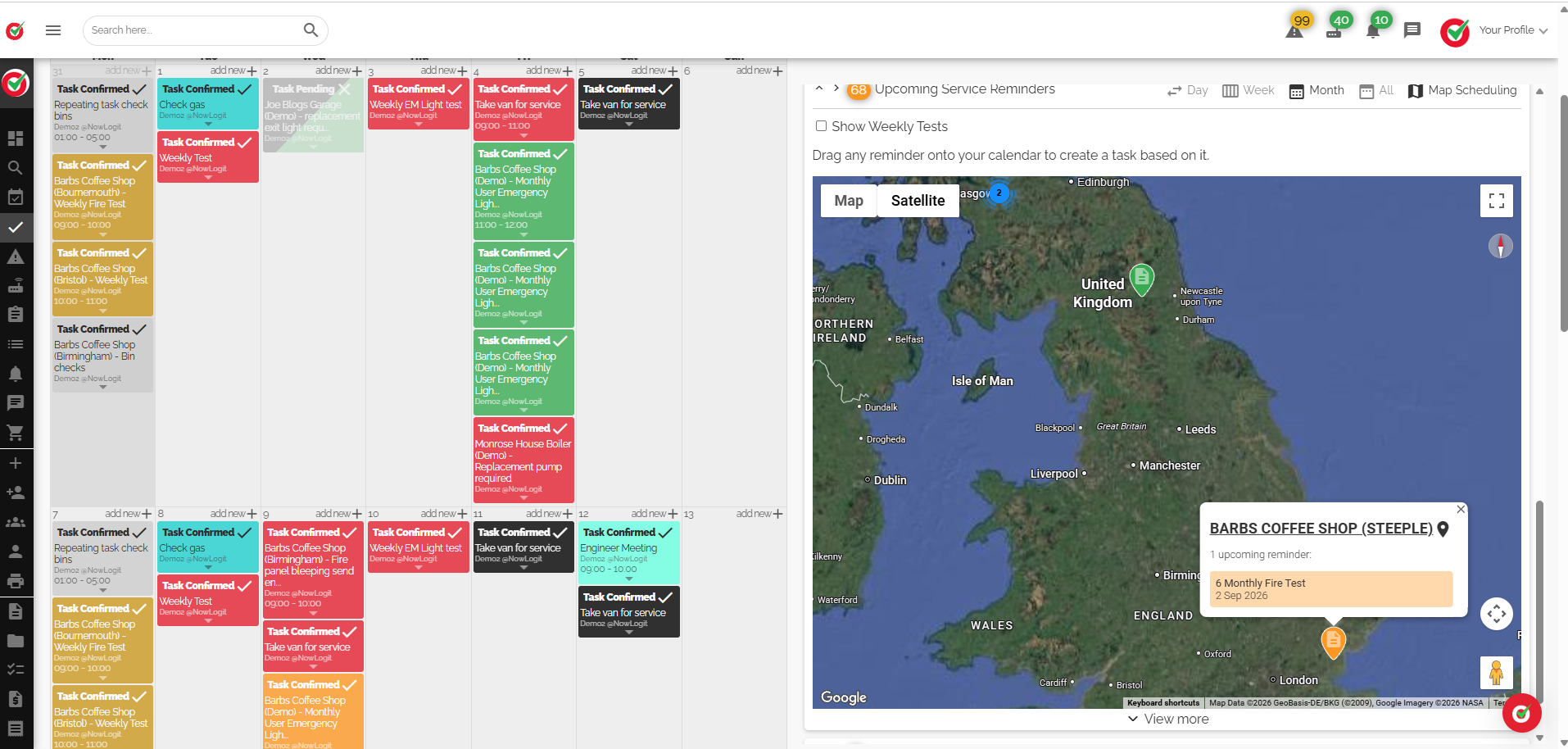The image size is (1568, 749).
Task: Open the shopping cart icon in sidebar
Action: point(16,432)
